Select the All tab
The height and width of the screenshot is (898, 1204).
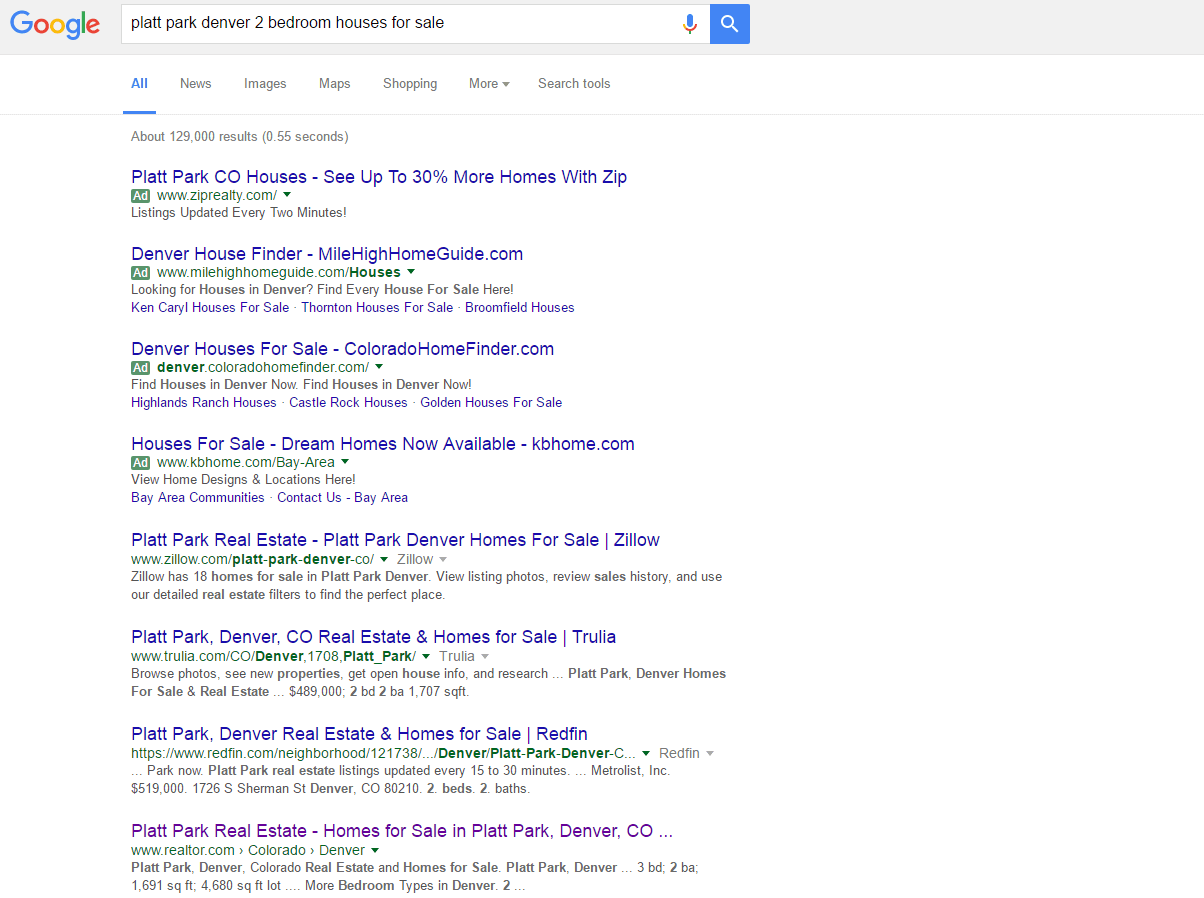139,84
